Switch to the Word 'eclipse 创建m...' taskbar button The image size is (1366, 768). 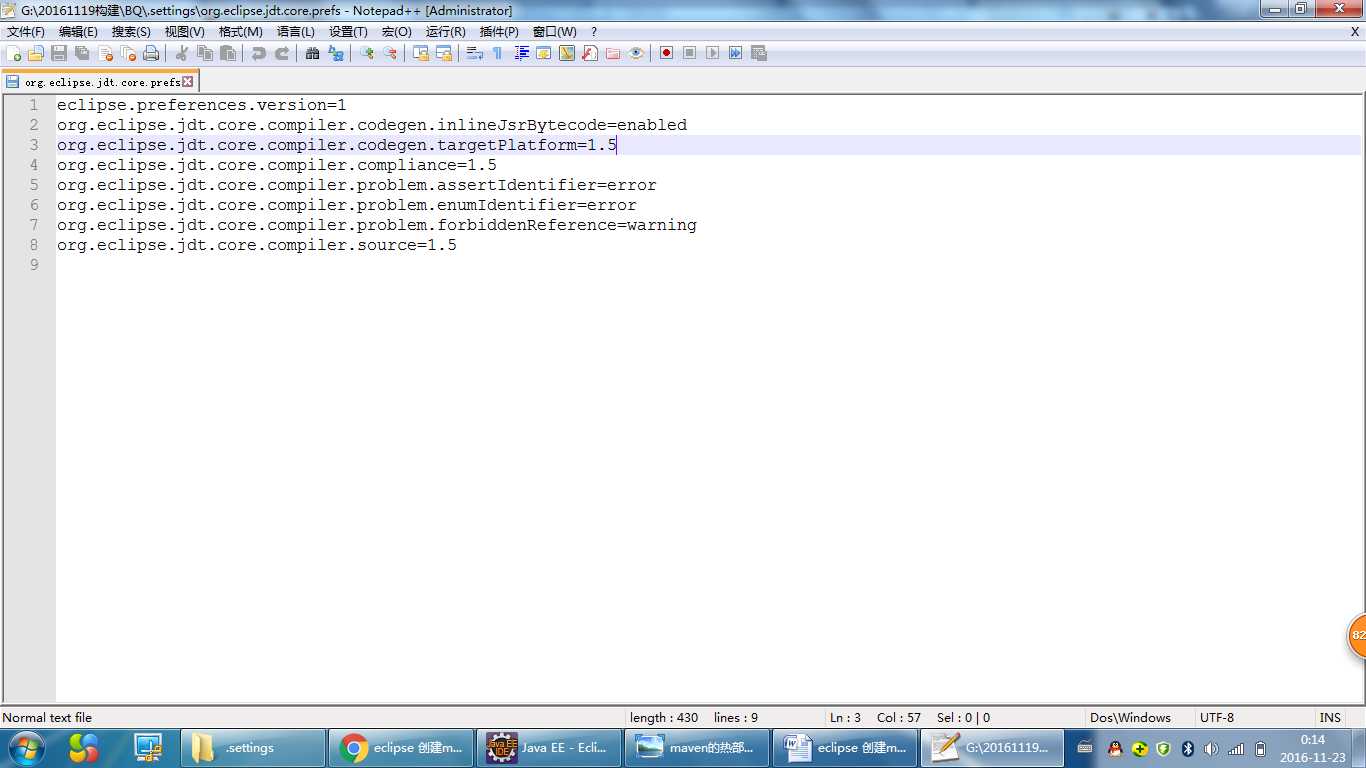[x=846, y=748]
